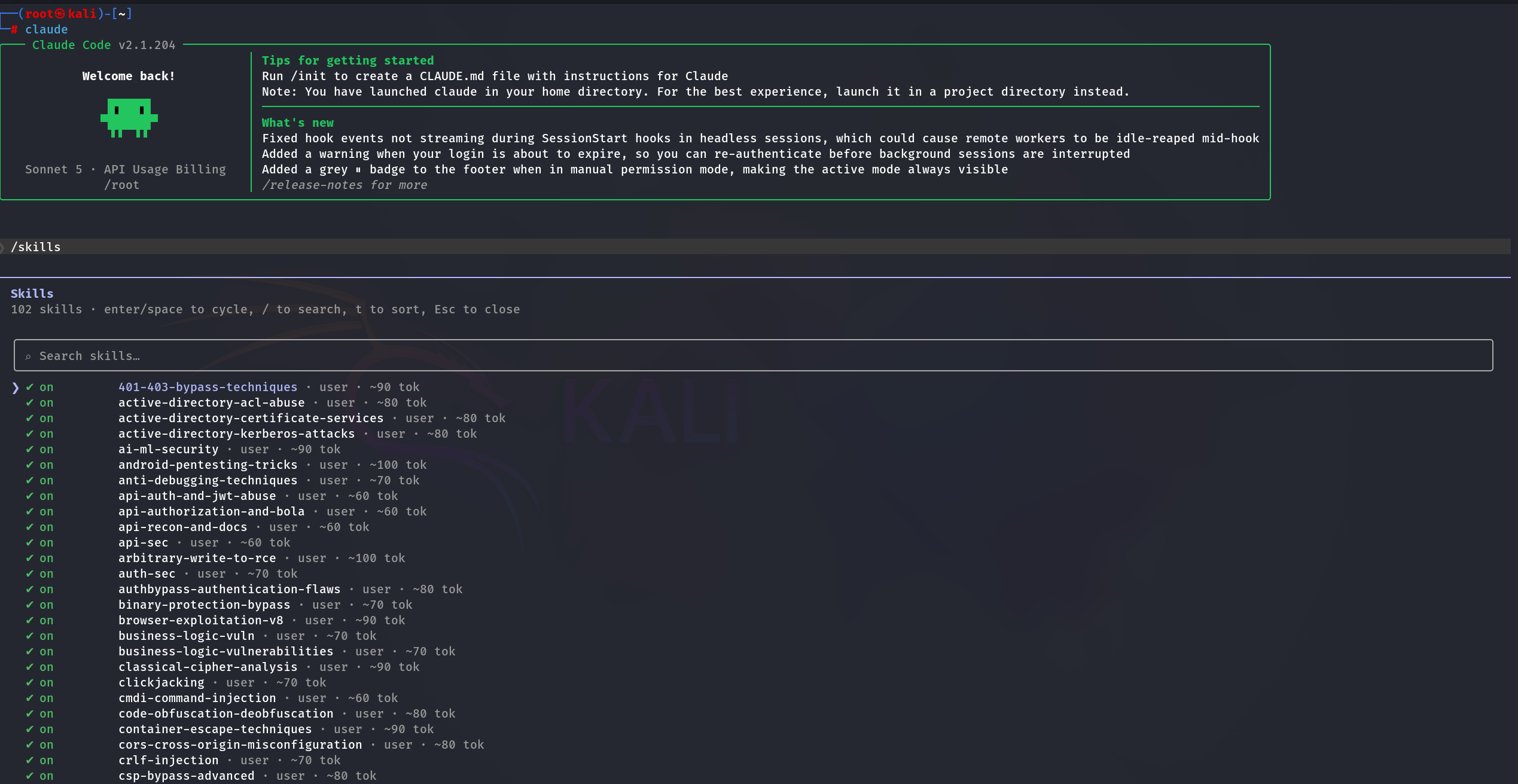Click the Skills panel heading
1518x784 pixels.
tap(32, 294)
